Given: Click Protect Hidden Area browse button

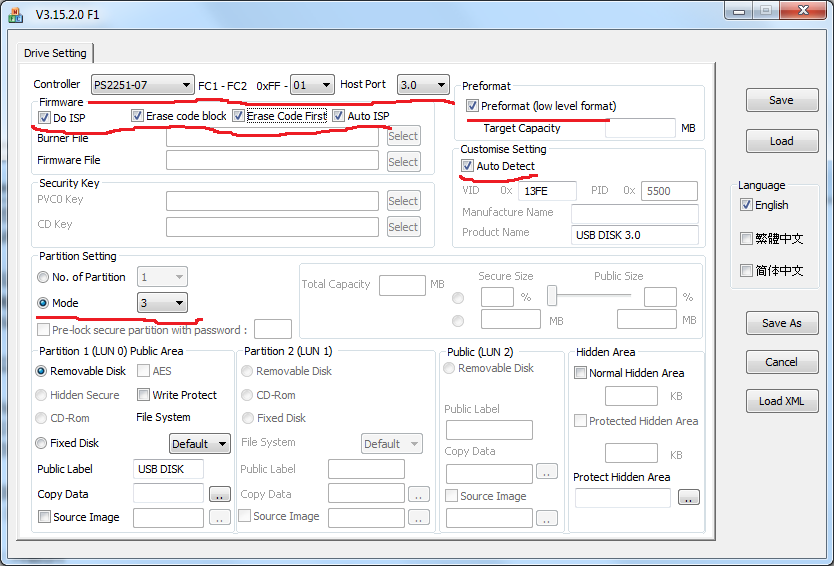Looking at the screenshot, I should [x=689, y=497].
